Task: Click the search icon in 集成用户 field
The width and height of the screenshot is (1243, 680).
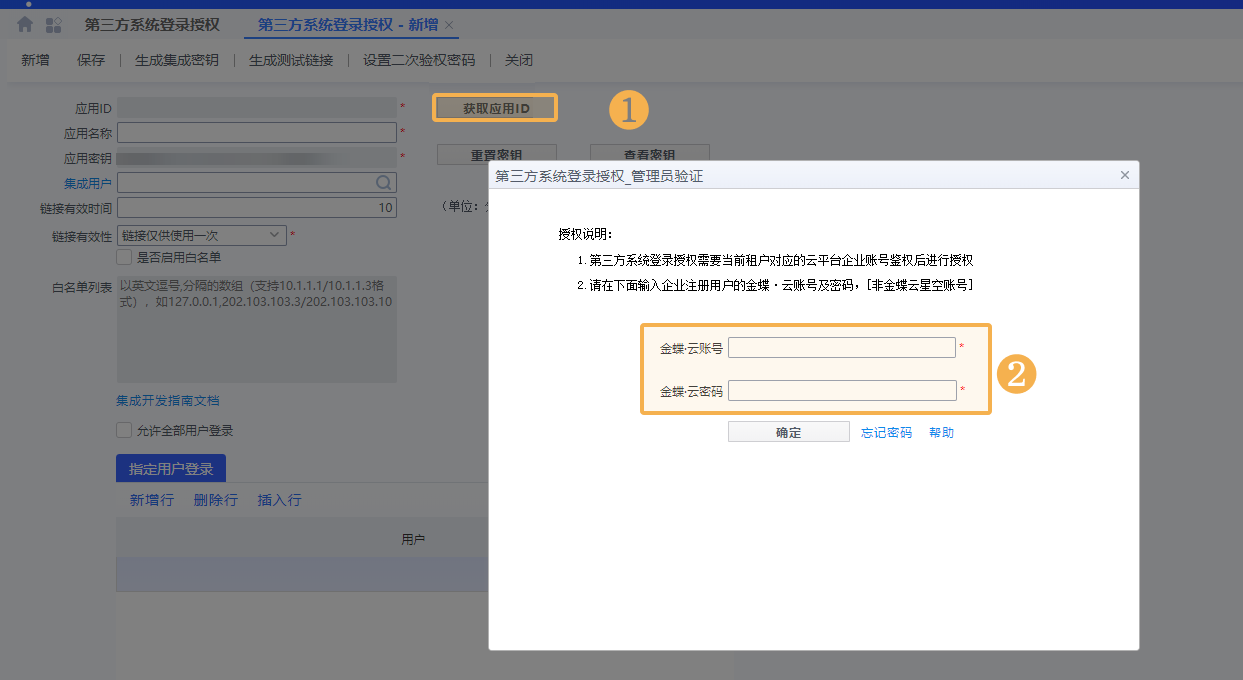Action: click(383, 183)
